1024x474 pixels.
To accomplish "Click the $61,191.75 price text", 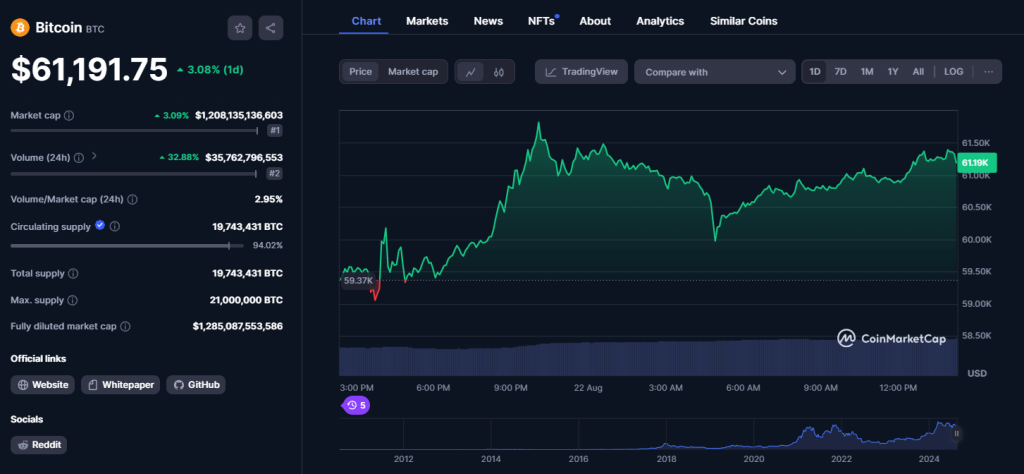I will point(89,71).
